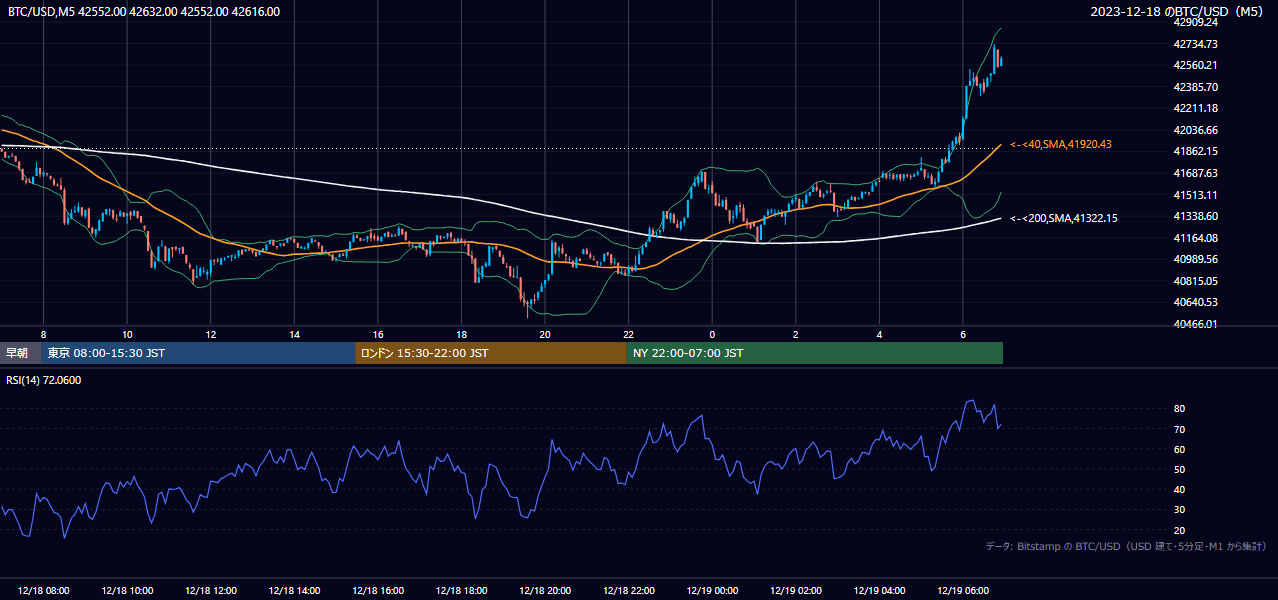Click hour tick 8 under the price chart
Image resolution: width=1278 pixels, height=600 pixels.
coord(43,334)
